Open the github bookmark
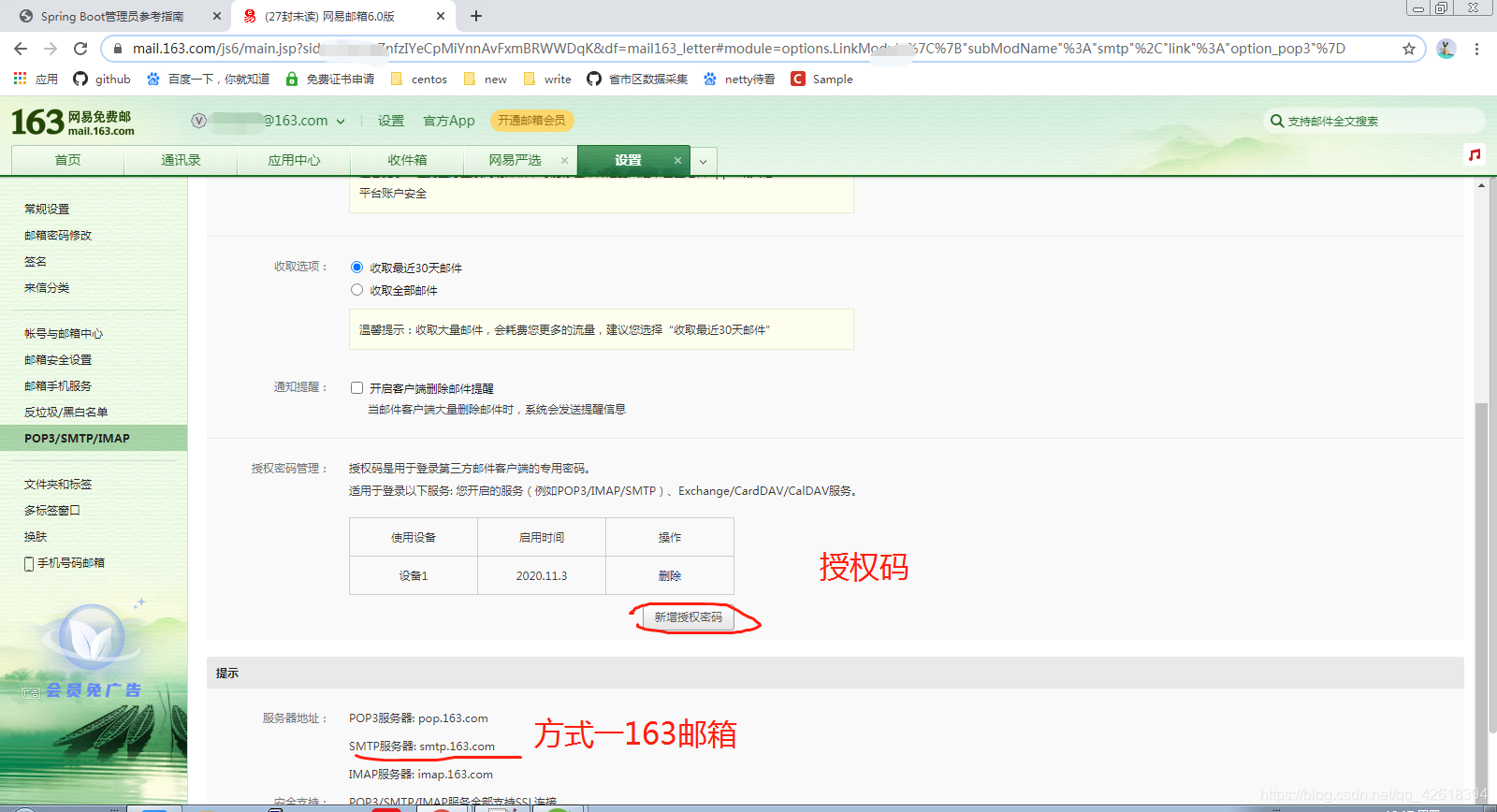This screenshot has height=812, width=1497. click(102, 79)
